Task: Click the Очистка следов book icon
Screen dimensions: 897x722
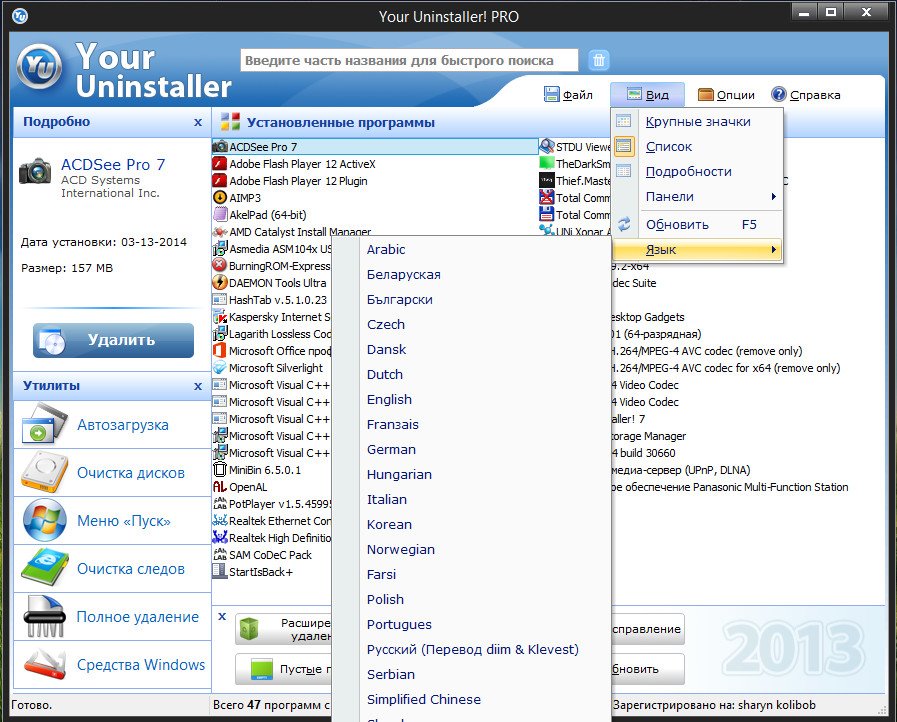Action: (x=44, y=568)
